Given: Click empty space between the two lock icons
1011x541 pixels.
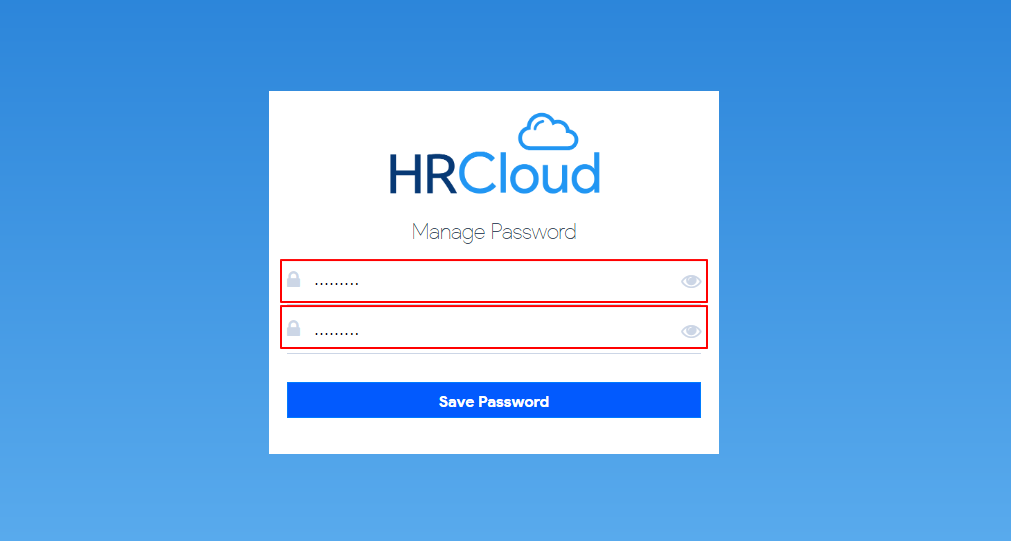Looking at the screenshot, I should tap(293, 304).
